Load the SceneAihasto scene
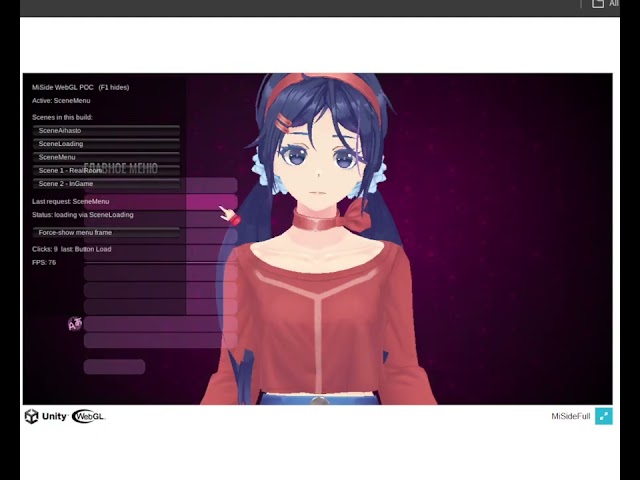The width and height of the screenshot is (640, 480). pyautogui.click(x=106, y=131)
